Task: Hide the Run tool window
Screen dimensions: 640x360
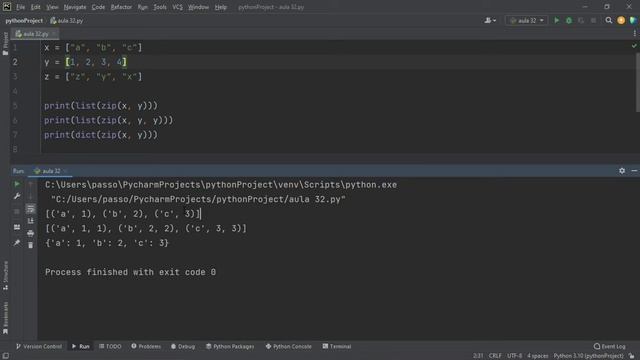Action: click(634, 171)
